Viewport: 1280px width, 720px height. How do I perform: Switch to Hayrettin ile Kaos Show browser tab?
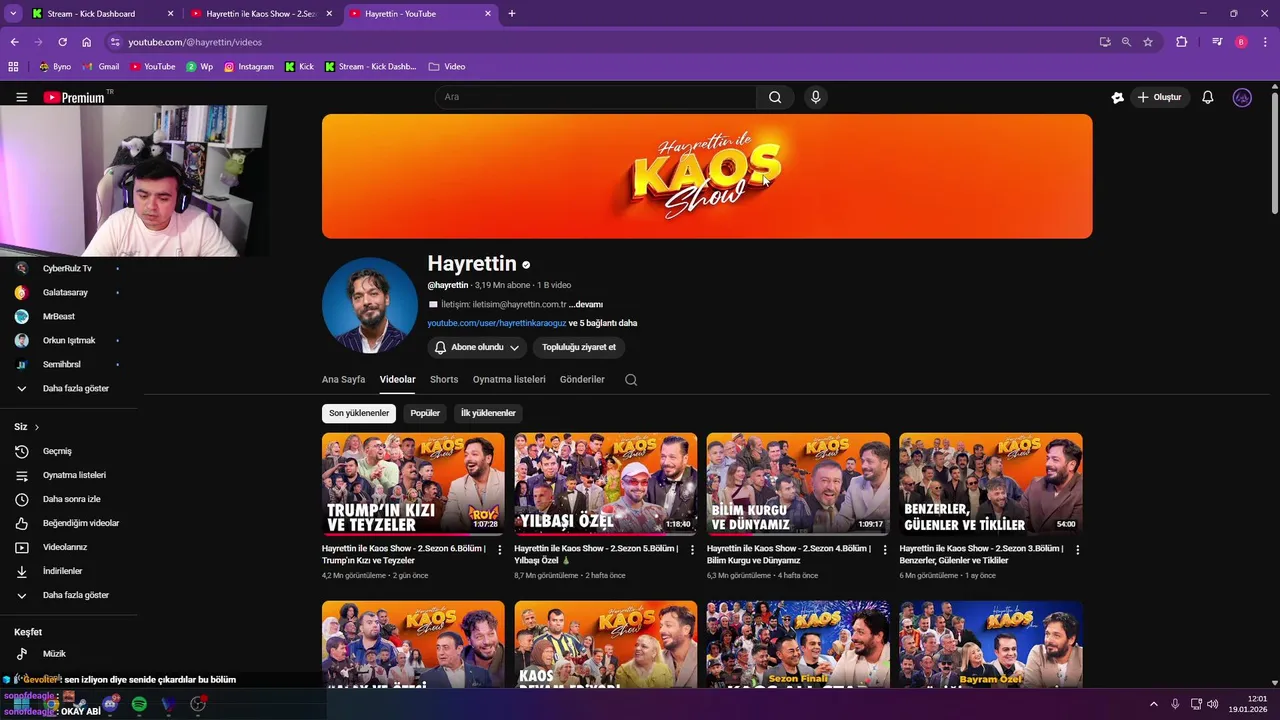tap(261, 14)
